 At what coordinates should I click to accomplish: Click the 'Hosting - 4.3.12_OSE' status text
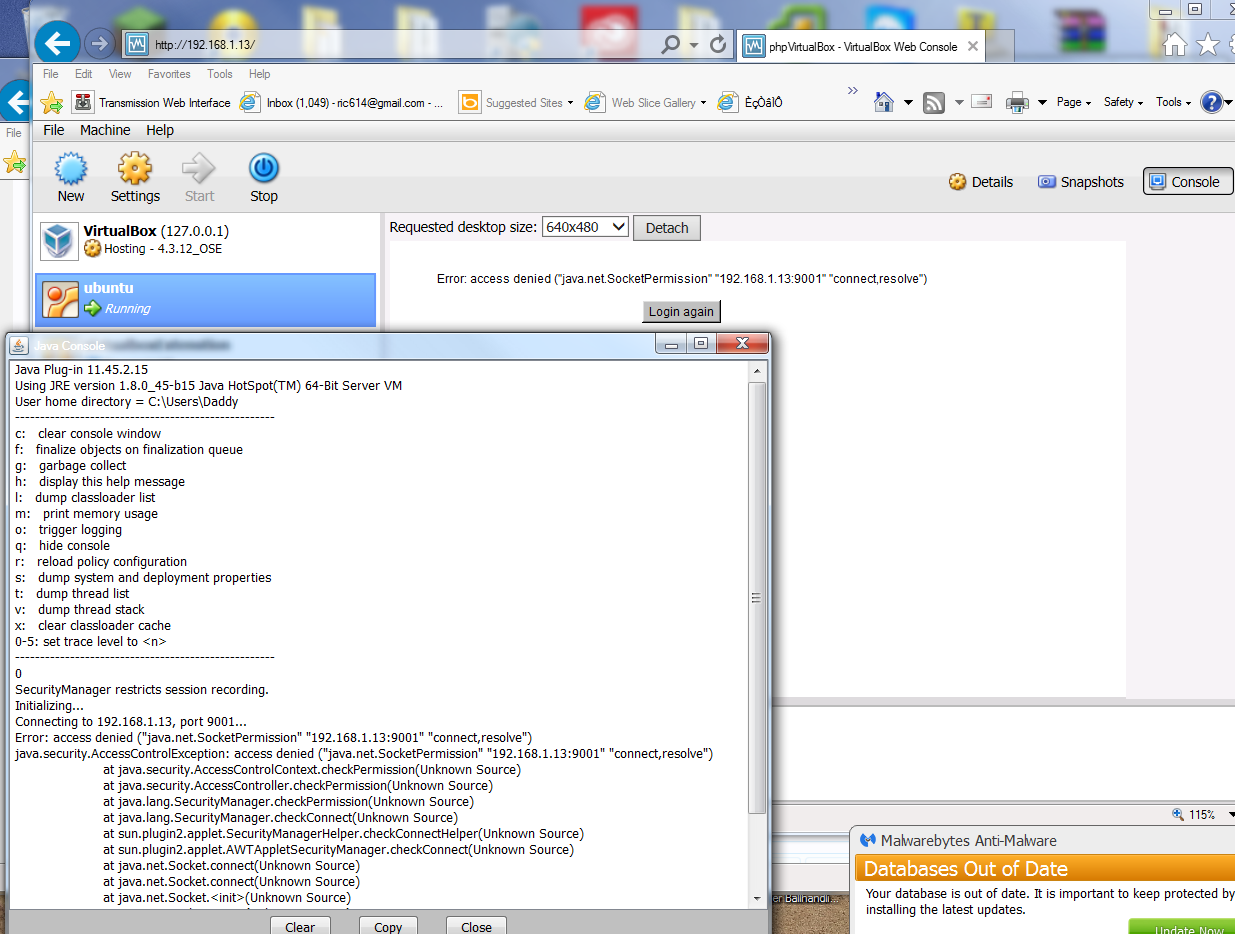click(x=163, y=249)
